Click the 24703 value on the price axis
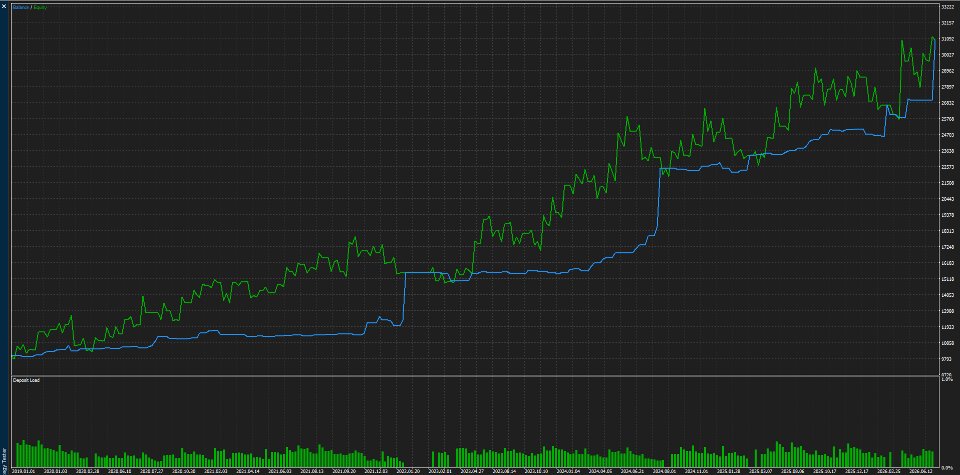The image size is (960, 475). (950, 135)
